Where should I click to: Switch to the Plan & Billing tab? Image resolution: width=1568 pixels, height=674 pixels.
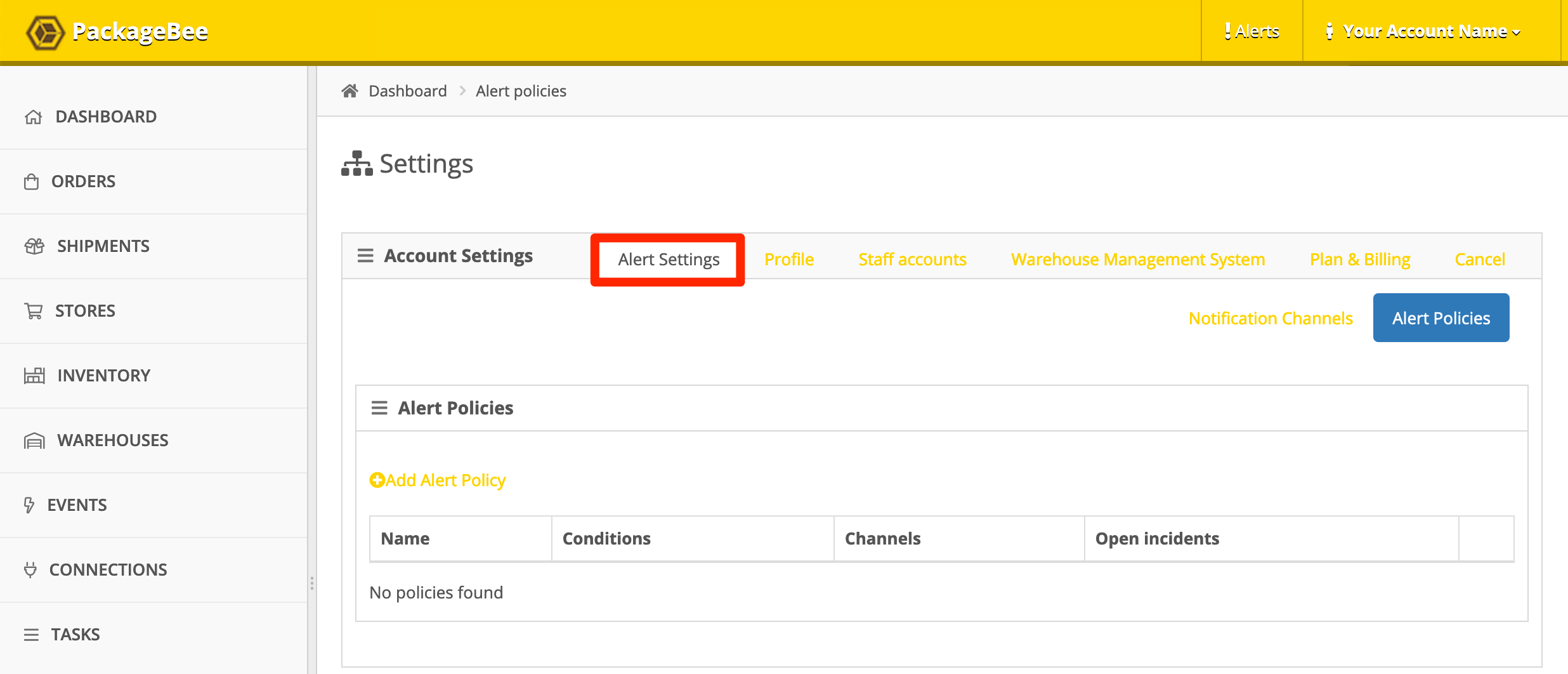1360,260
